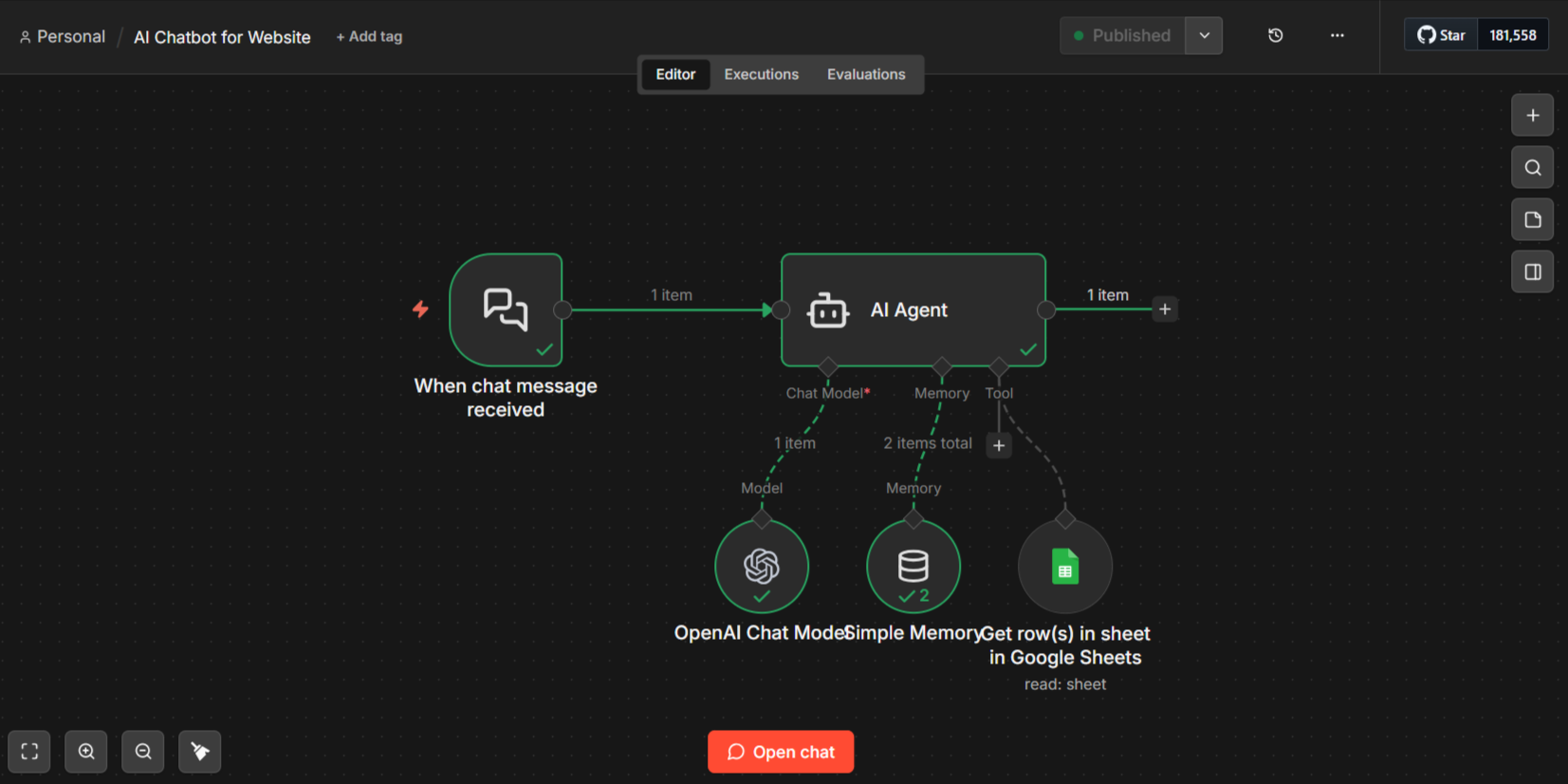Image resolution: width=1568 pixels, height=784 pixels.
Task: Toggle the side panel icon
Action: click(1532, 272)
